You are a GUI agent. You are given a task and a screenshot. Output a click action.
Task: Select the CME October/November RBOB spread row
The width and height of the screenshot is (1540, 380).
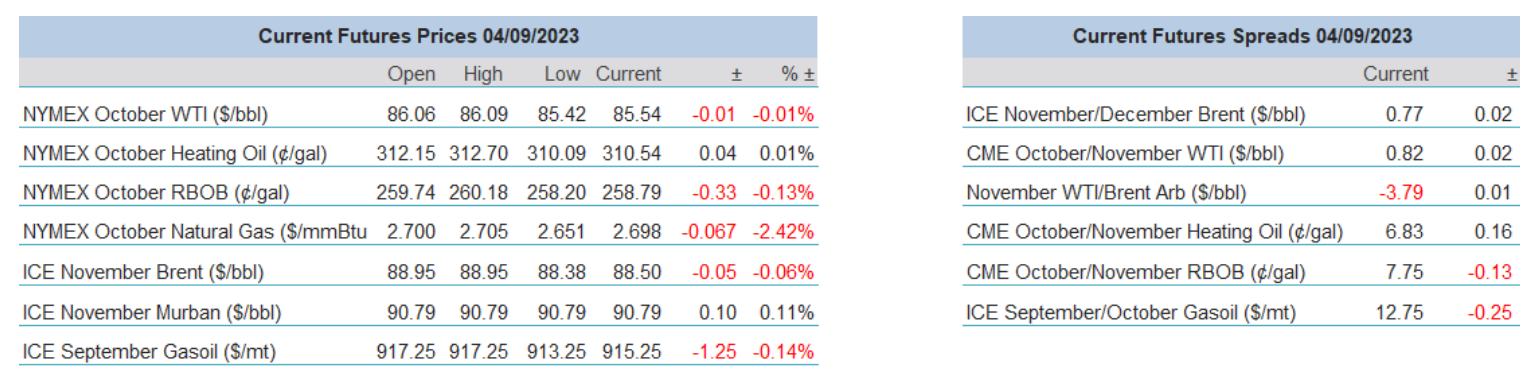tap(1240, 271)
